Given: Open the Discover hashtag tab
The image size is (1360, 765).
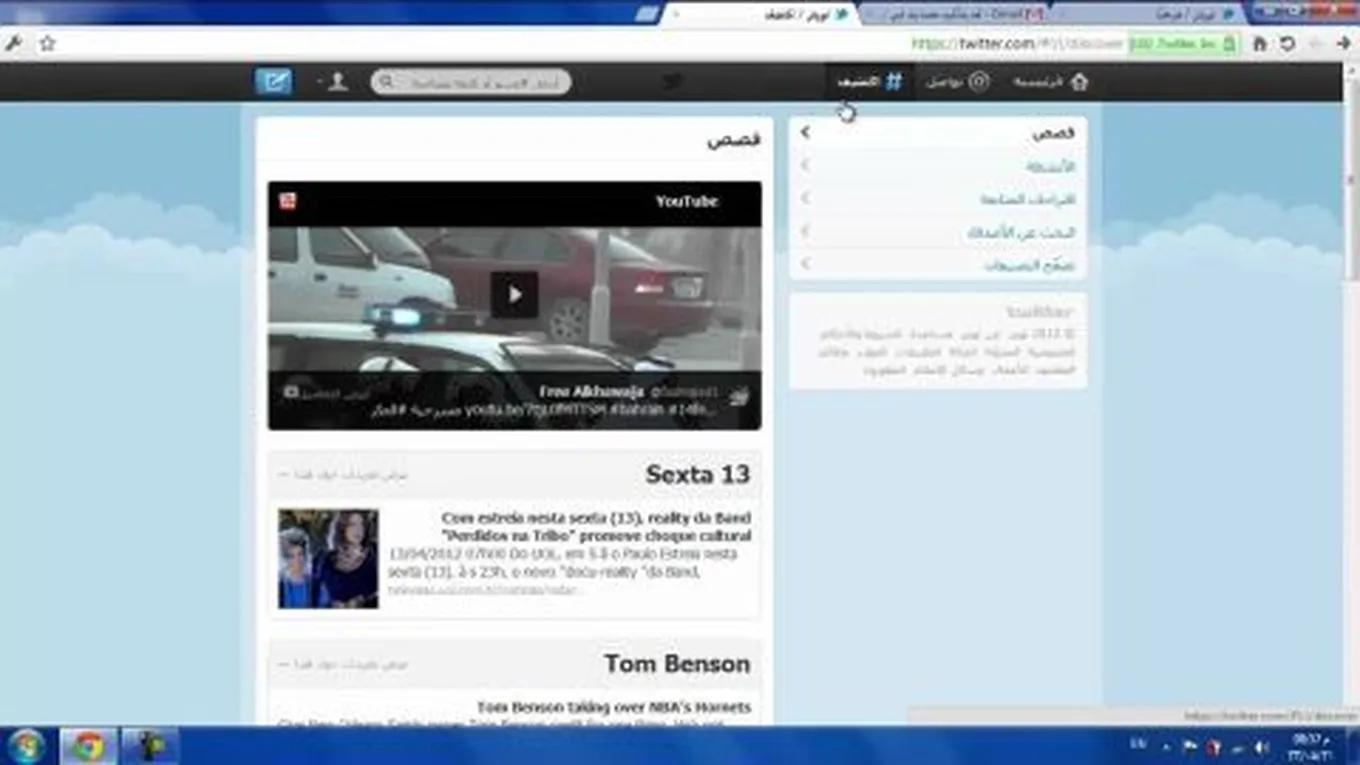Looking at the screenshot, I should [870, 82].
